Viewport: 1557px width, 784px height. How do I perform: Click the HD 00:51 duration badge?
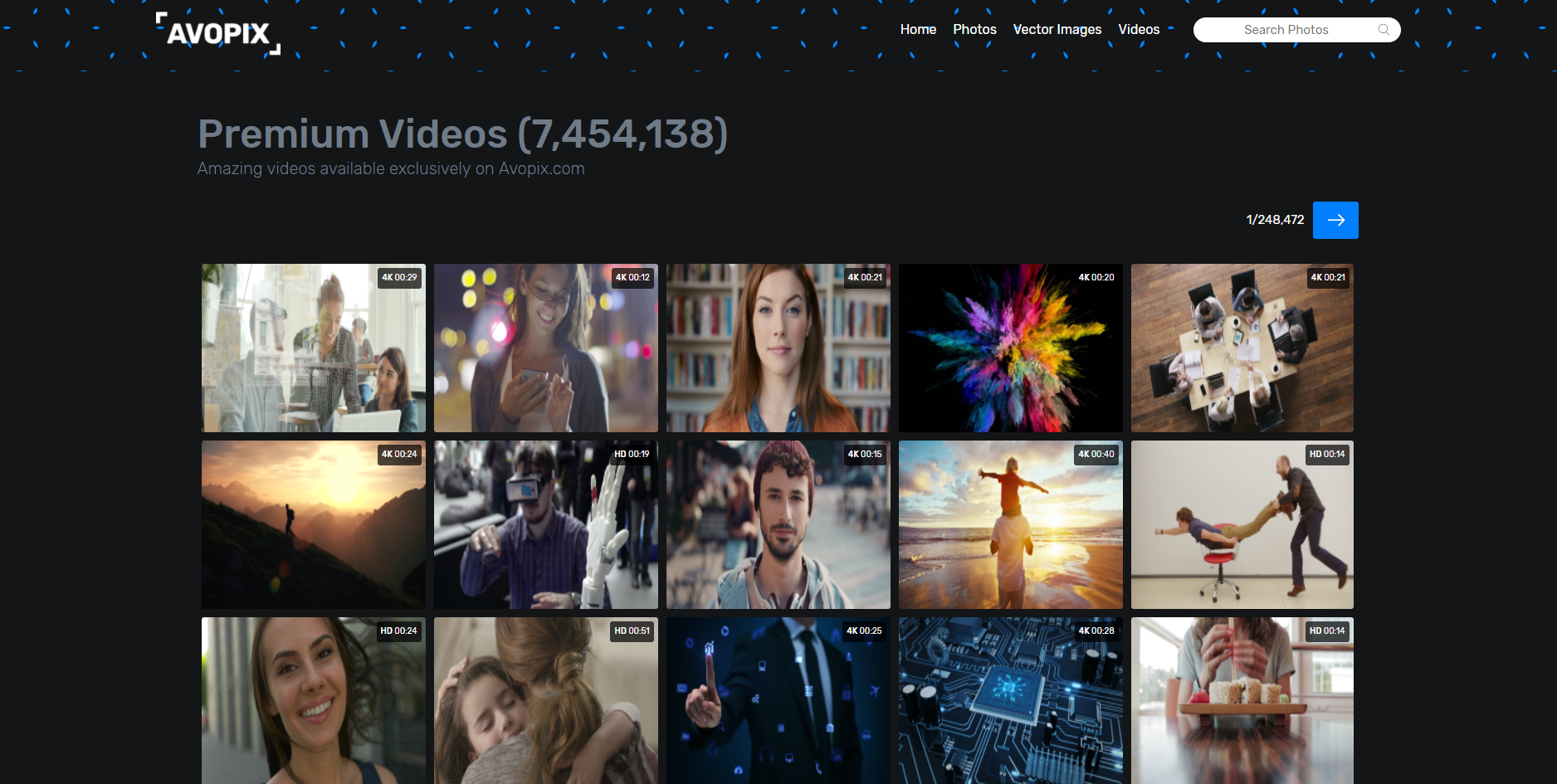pos(632,631)
